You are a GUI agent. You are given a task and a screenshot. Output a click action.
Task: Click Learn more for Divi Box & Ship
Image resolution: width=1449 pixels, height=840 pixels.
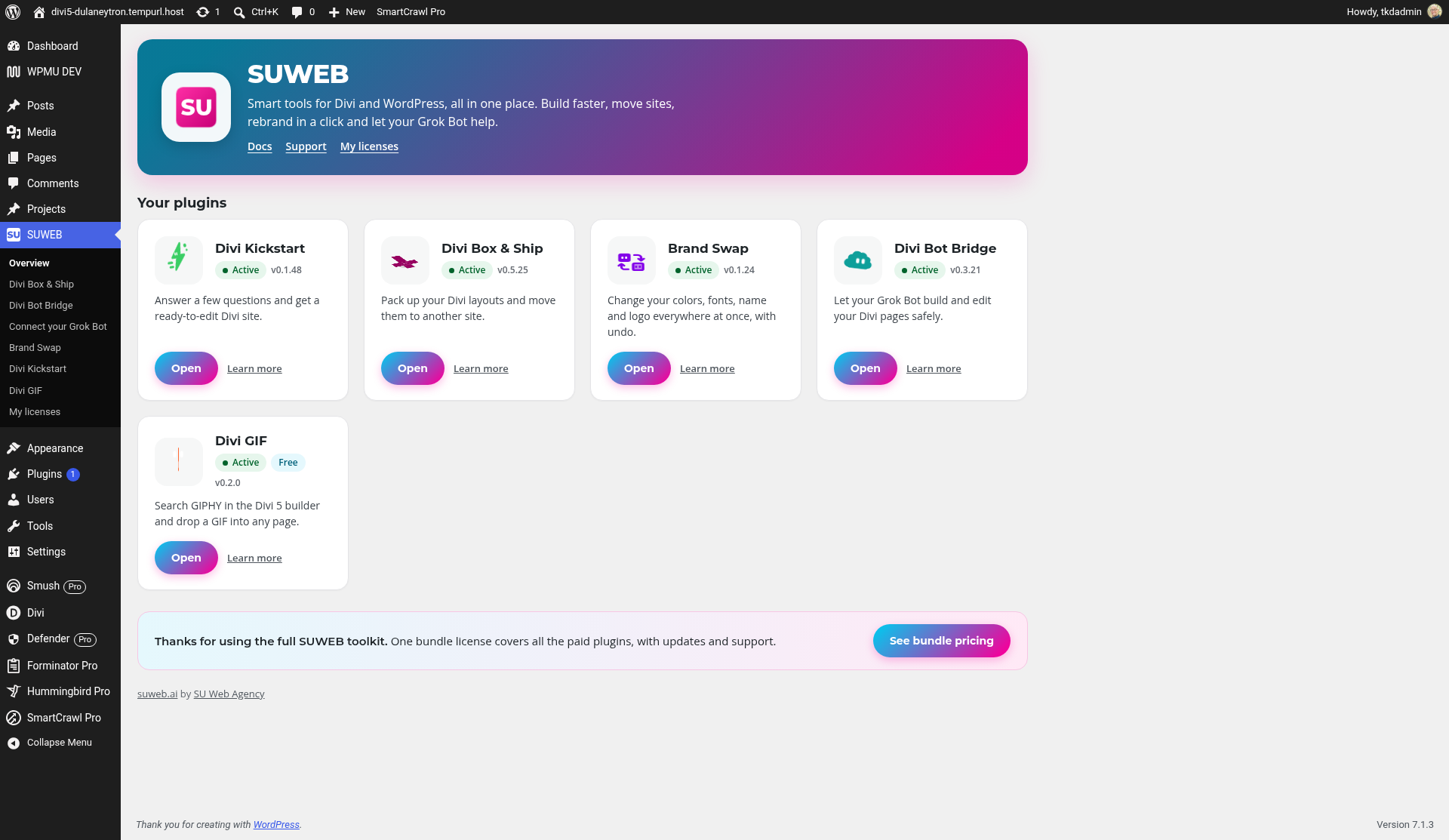481,369
